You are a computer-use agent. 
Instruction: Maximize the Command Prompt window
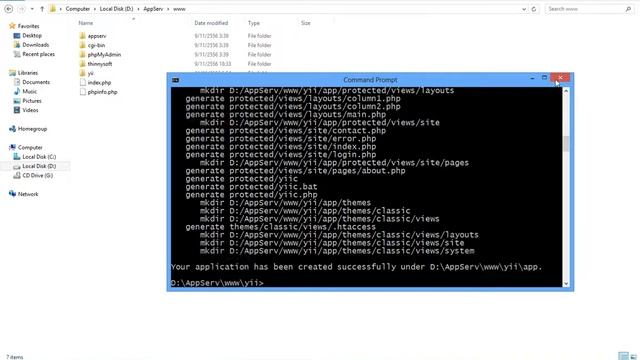pyautogui.click(x=544, y=78)
